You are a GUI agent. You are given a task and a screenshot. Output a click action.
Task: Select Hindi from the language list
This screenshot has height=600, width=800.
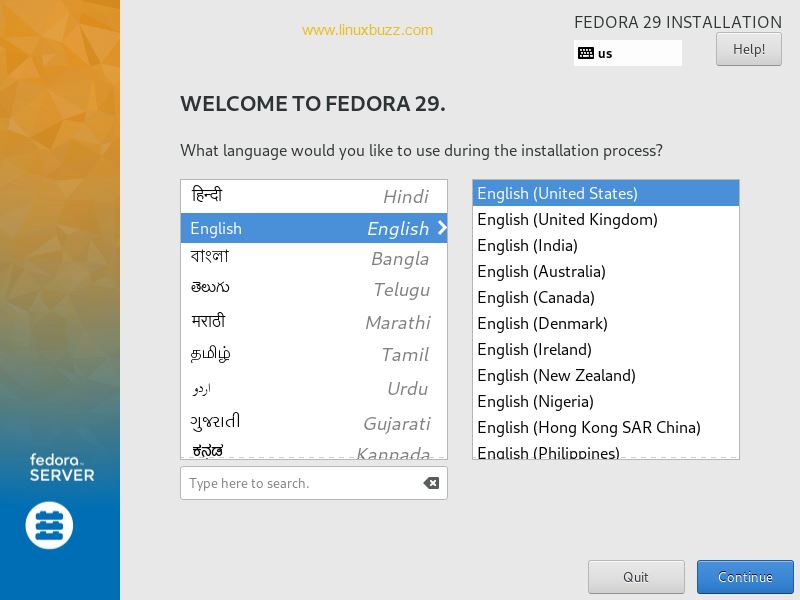coord(314,196)
